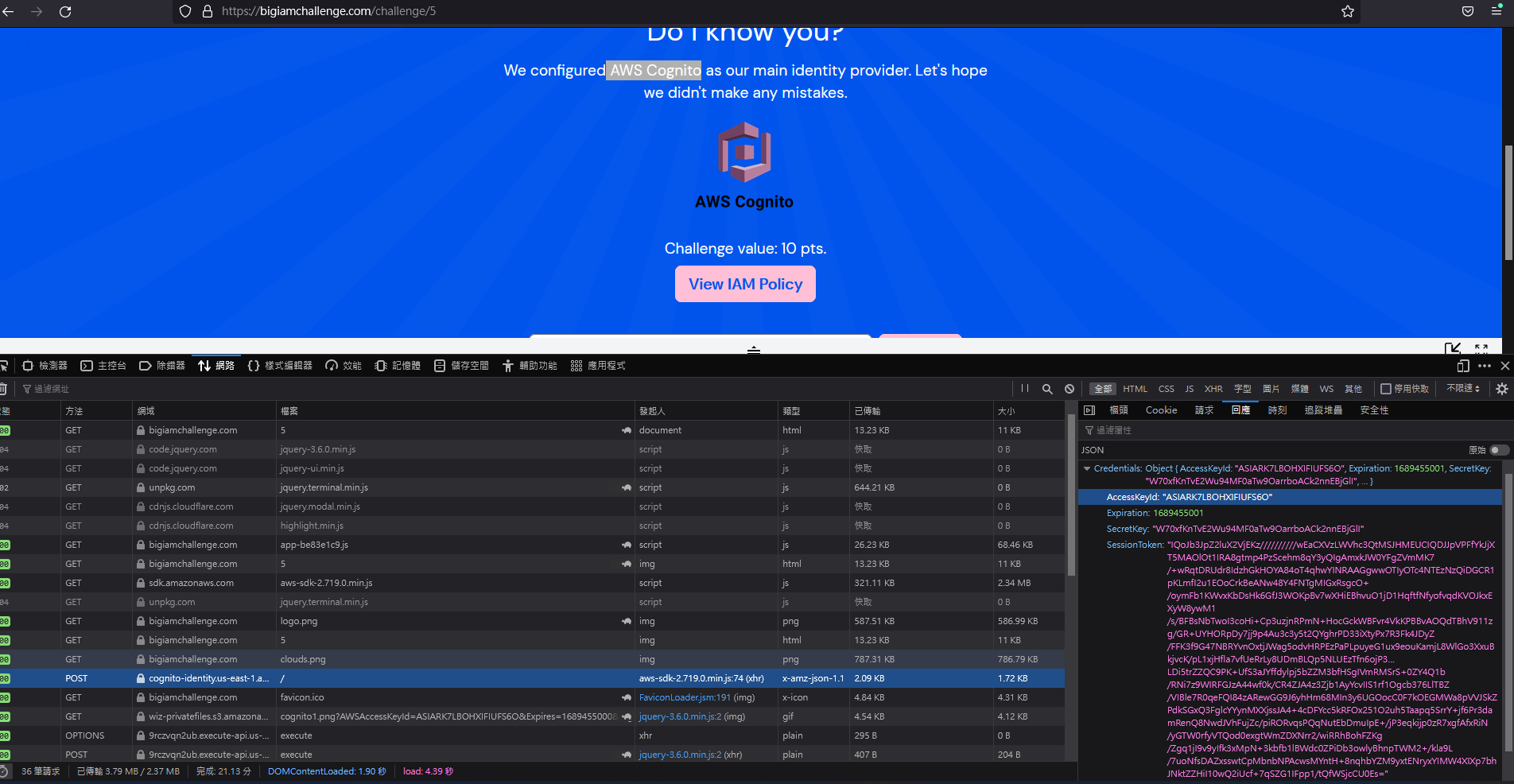Filter requests by XHR type
1514x784 pixels.
pyautogui.click(x=1213, y=389)
